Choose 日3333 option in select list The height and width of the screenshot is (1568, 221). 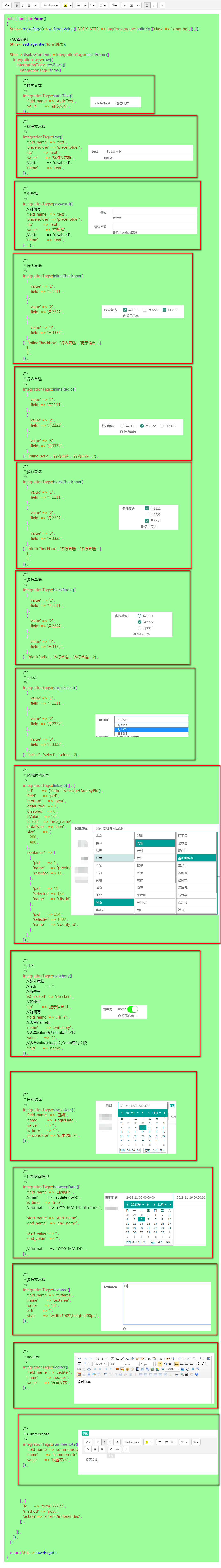click(x=152, y=734)
